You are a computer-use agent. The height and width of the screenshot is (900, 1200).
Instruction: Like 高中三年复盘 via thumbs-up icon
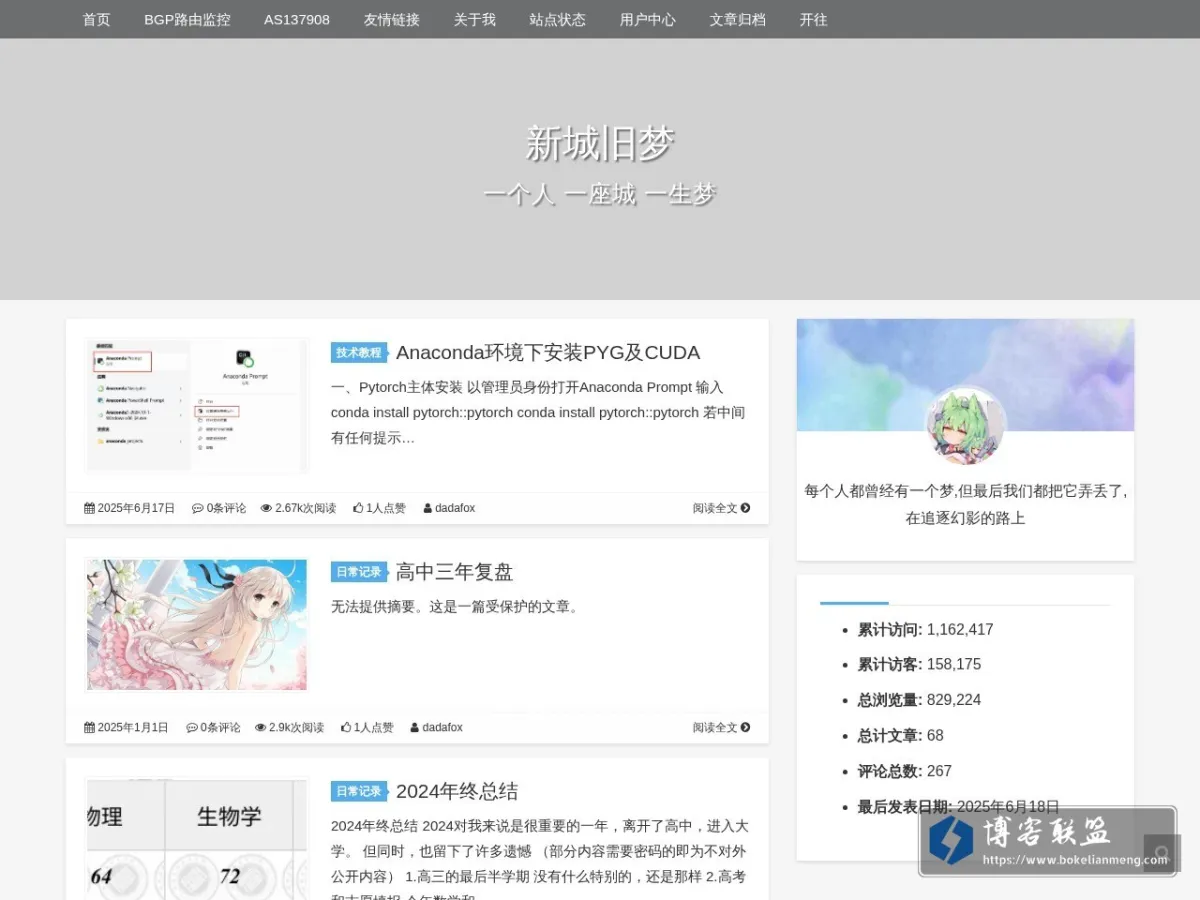coord(346,728)
